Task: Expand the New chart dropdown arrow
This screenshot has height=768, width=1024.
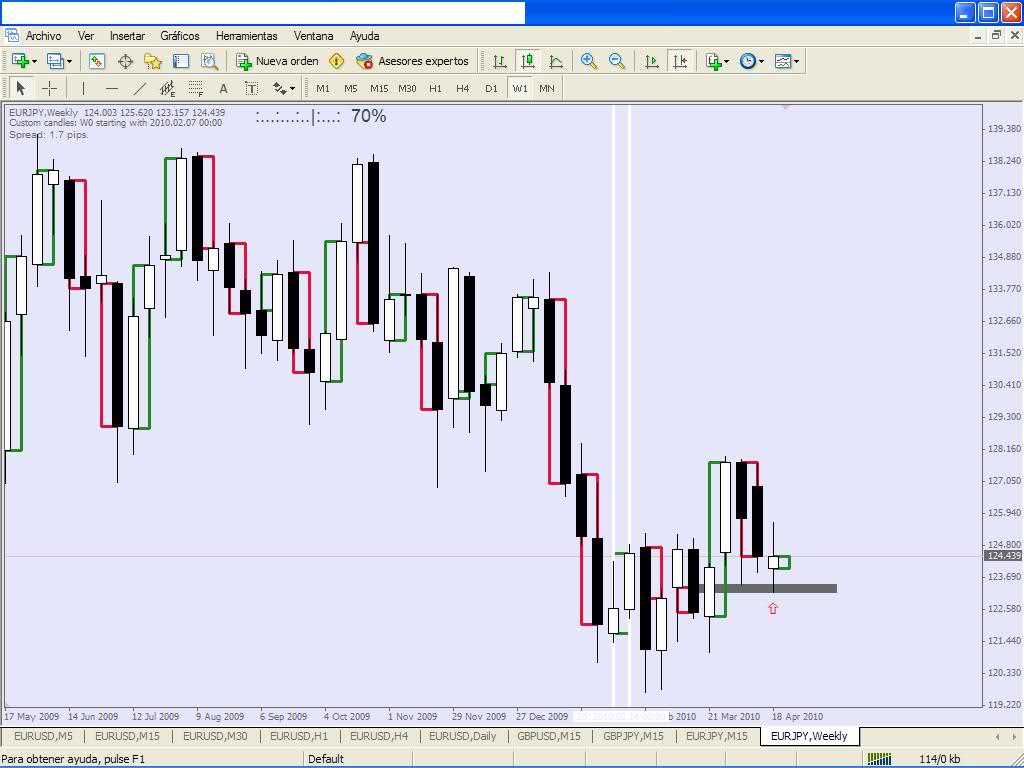Action: click(35, 61)
